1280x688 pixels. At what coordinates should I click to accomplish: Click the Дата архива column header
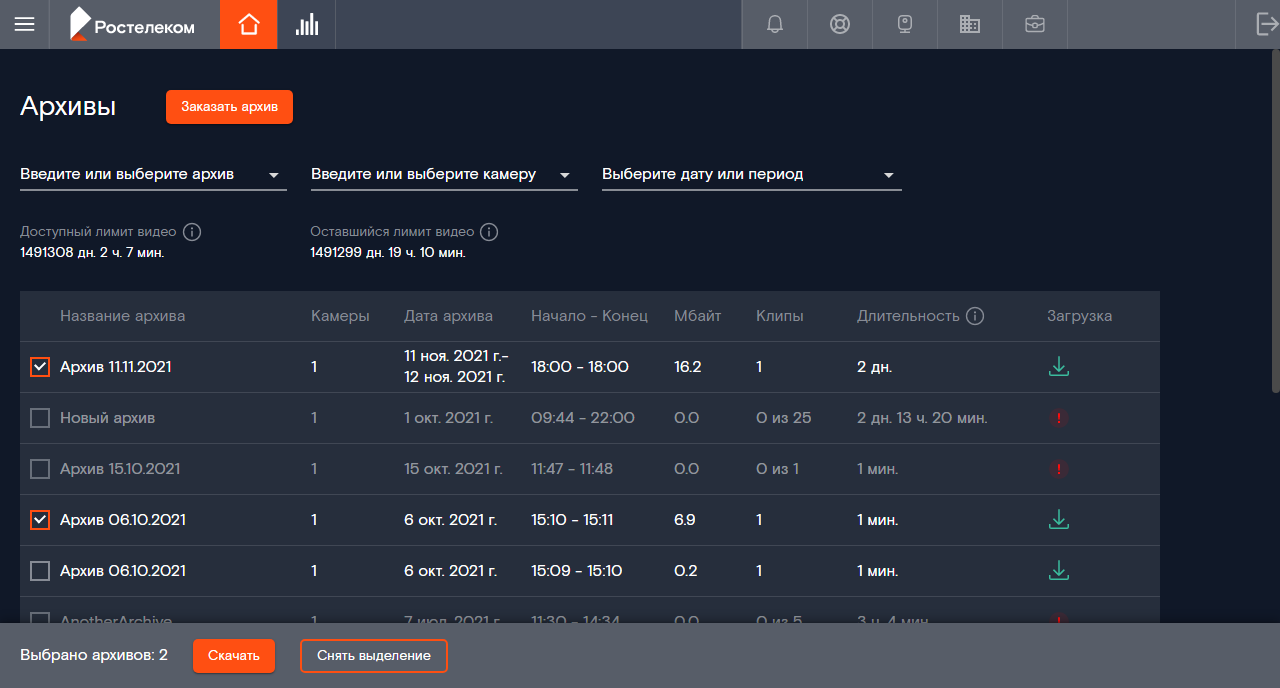tap(448, 316)
